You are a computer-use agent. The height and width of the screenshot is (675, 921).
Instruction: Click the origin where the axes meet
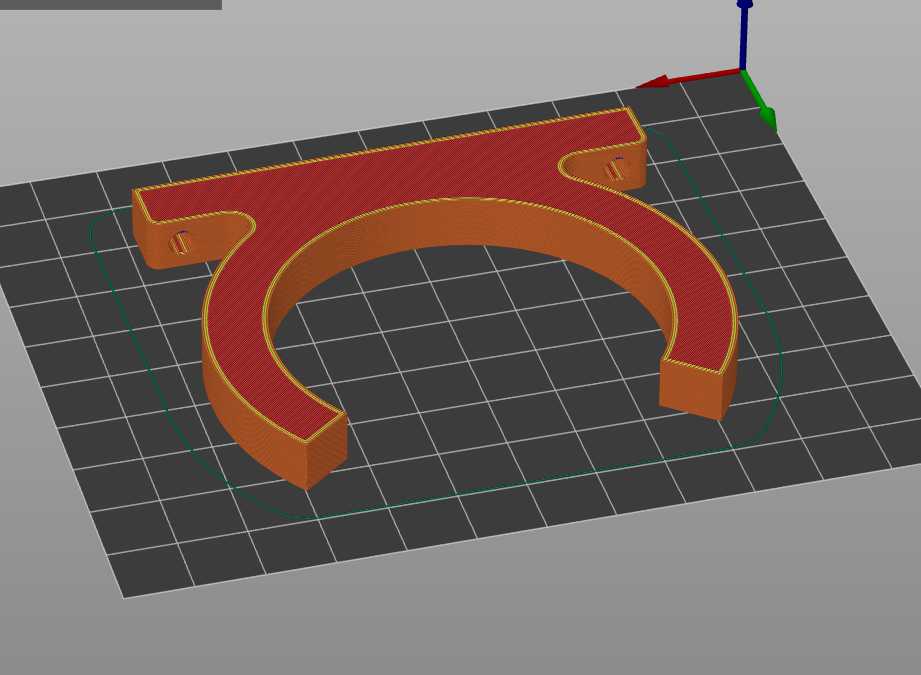coord(742,69)
